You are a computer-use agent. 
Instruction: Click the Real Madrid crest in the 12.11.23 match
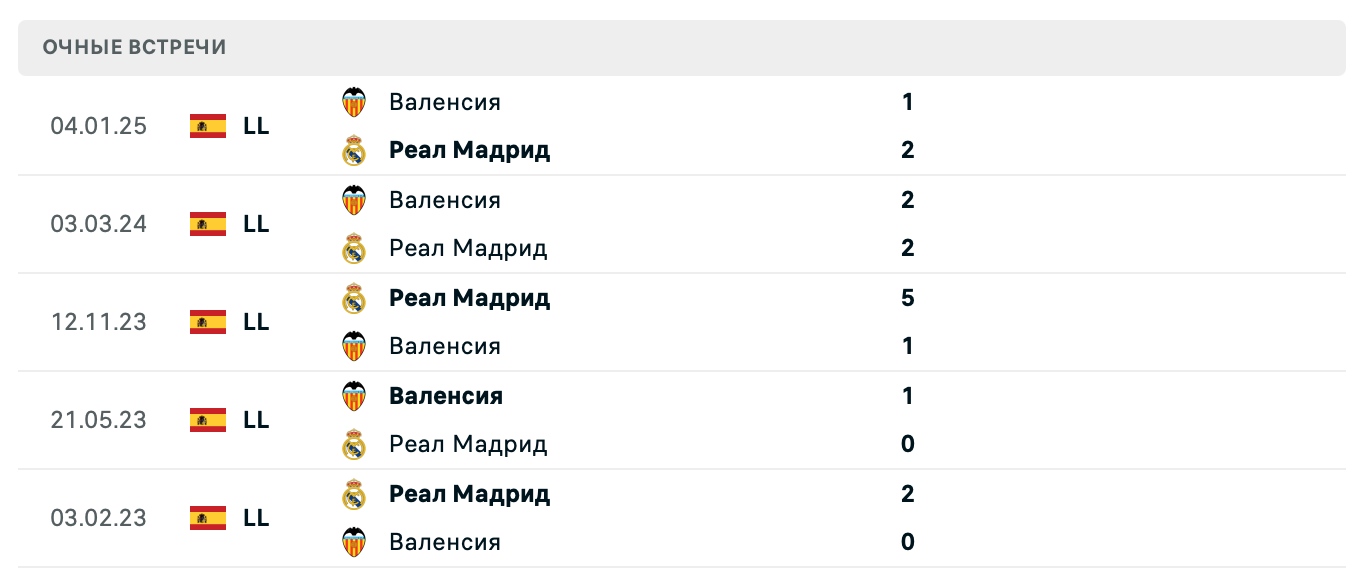(x=354, y=297)
